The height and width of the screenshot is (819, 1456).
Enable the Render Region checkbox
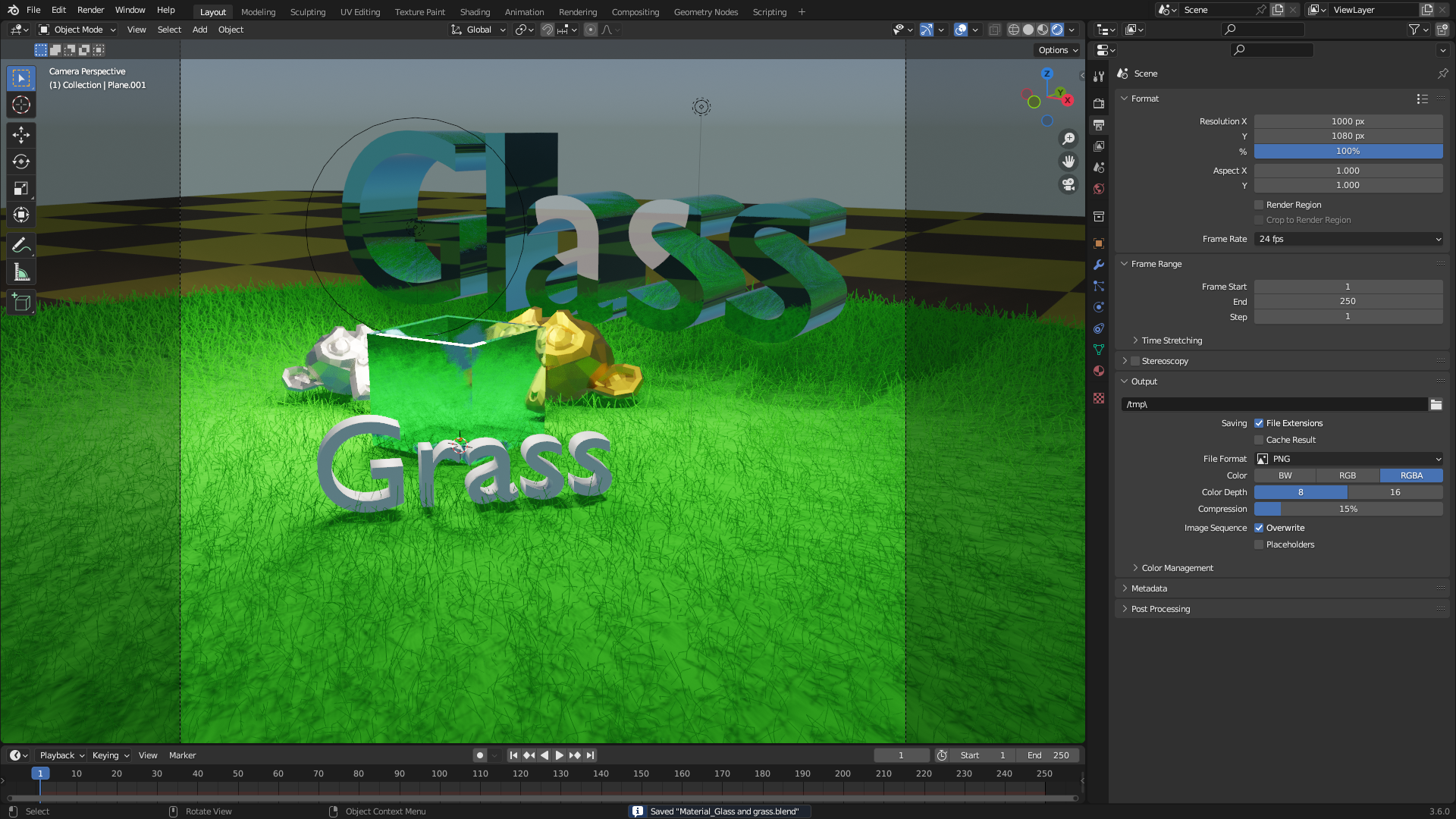tap(1259, 205)
